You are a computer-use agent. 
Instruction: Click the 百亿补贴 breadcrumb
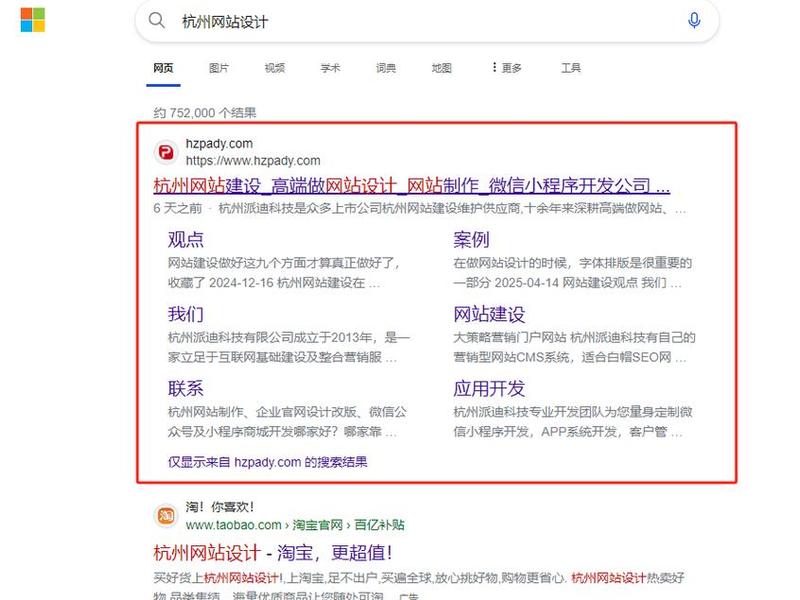point(379,525)
